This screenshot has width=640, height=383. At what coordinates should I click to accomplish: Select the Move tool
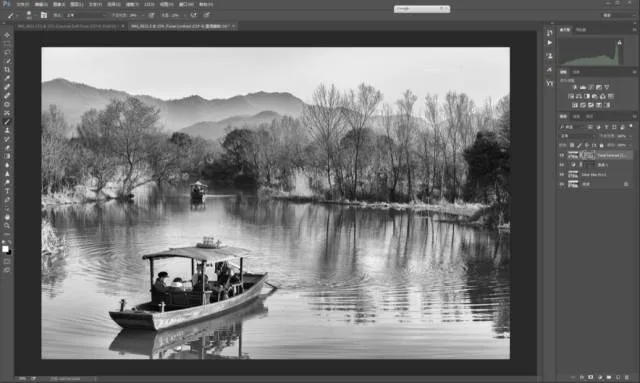[7, 35]
